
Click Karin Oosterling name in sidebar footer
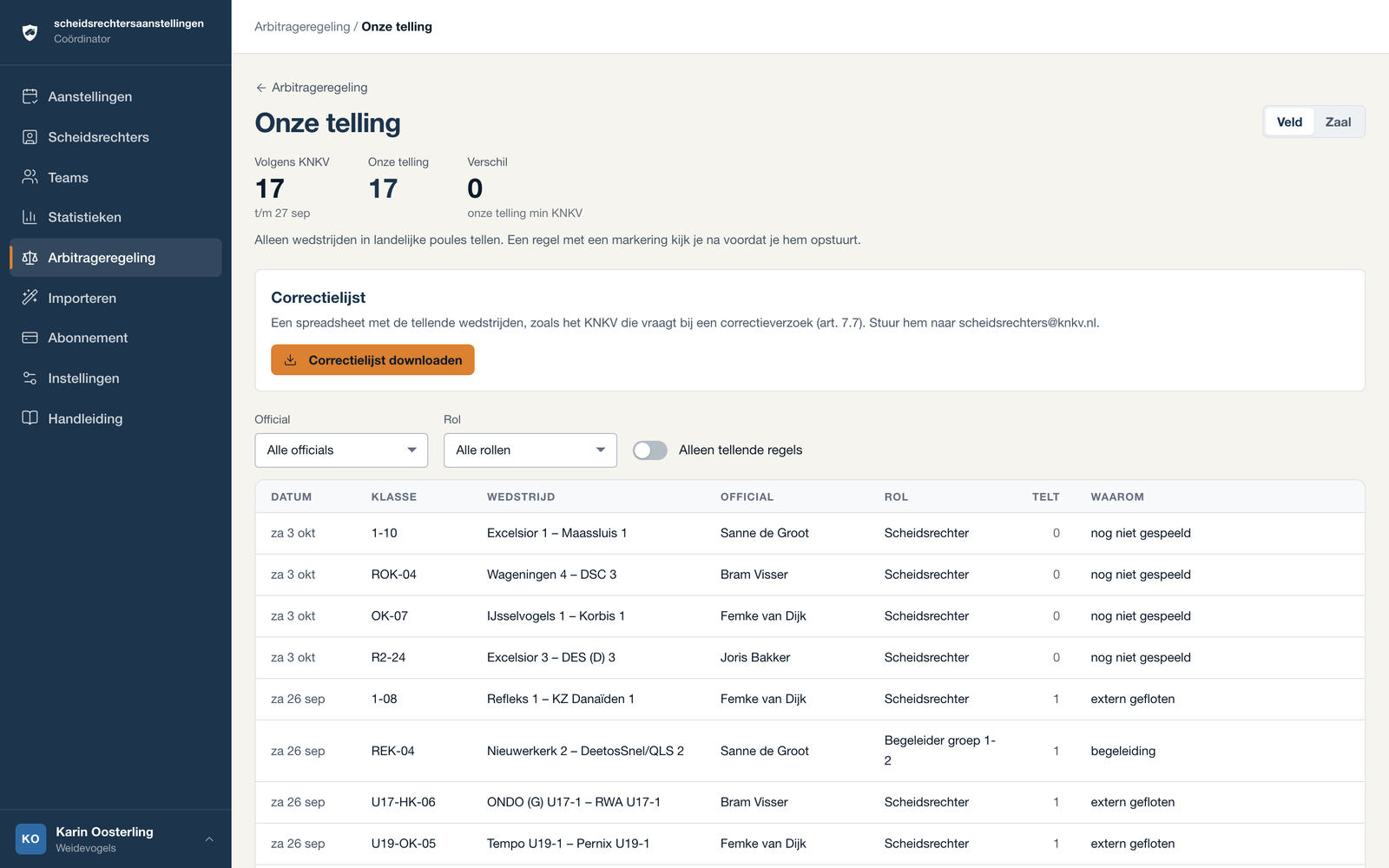tap(104, 832)
